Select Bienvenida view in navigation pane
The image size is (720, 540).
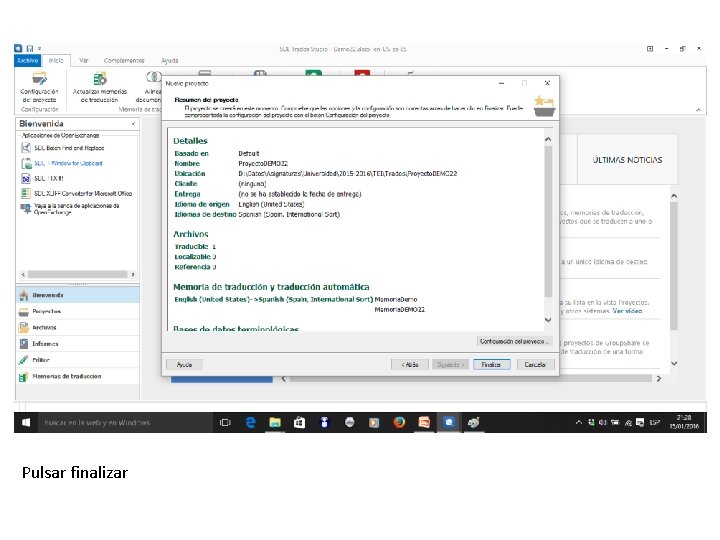[x=78, y=295]
